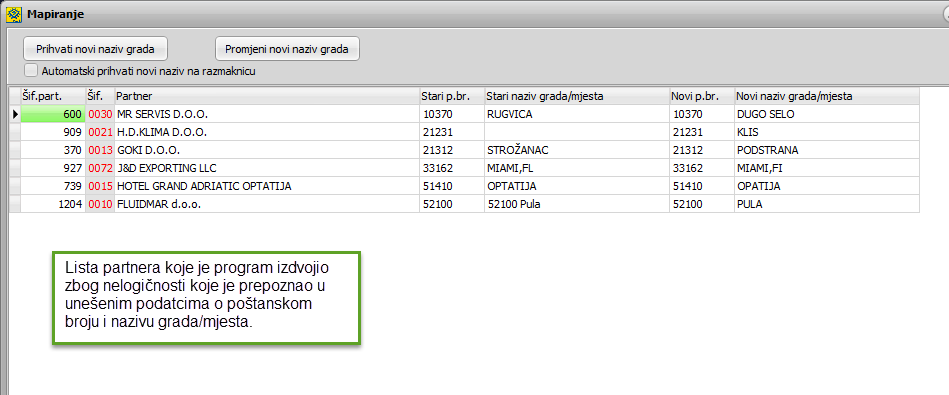The image size is (949, 395).
Task: Click 'Promjeni novi naziv grada' button
Action: click(287, 49)
